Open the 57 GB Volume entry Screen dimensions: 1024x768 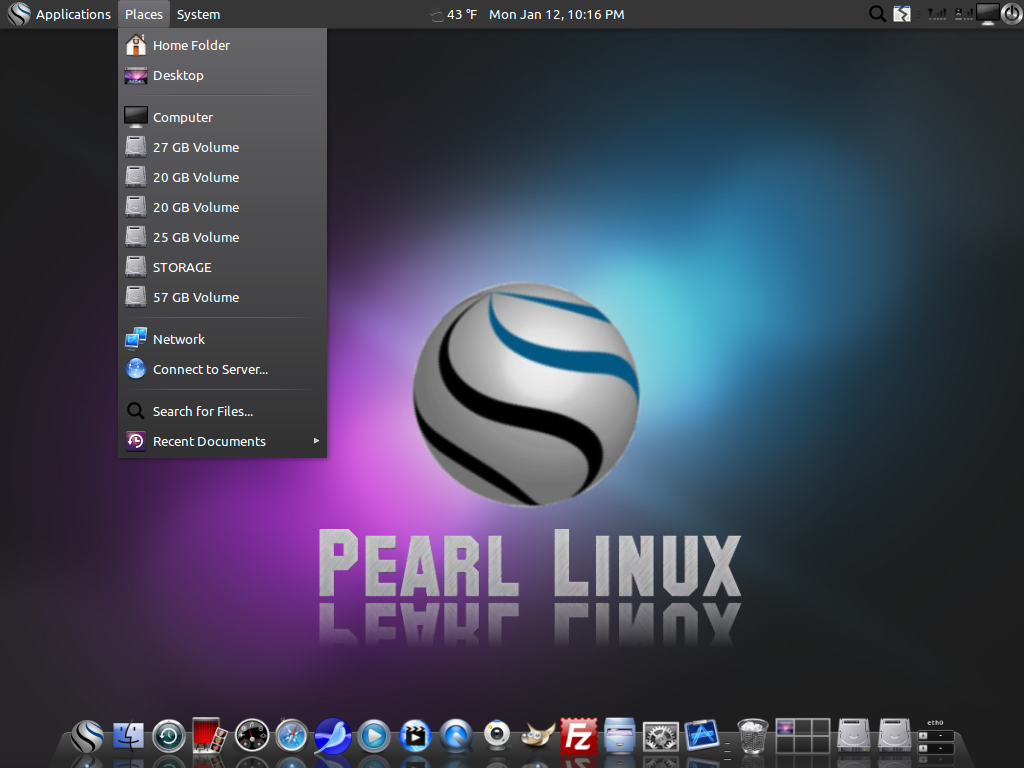click(x=223, y=297)
